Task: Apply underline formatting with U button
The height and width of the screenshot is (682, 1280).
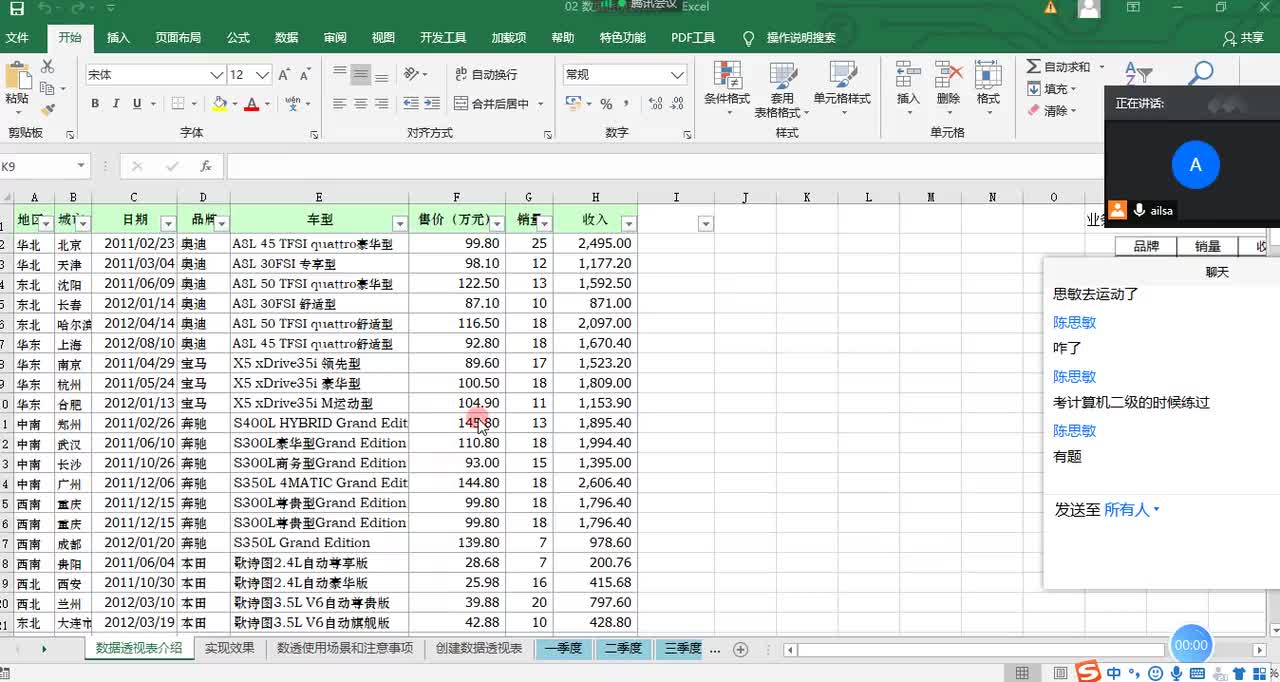Action: tap(137, 104)
